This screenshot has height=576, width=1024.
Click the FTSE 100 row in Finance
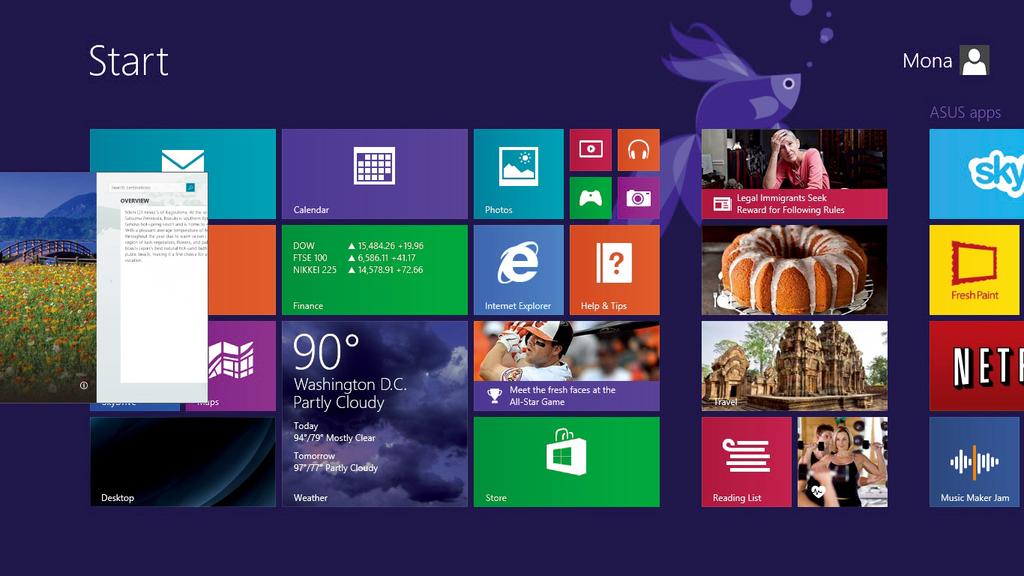tap(354, 258)
